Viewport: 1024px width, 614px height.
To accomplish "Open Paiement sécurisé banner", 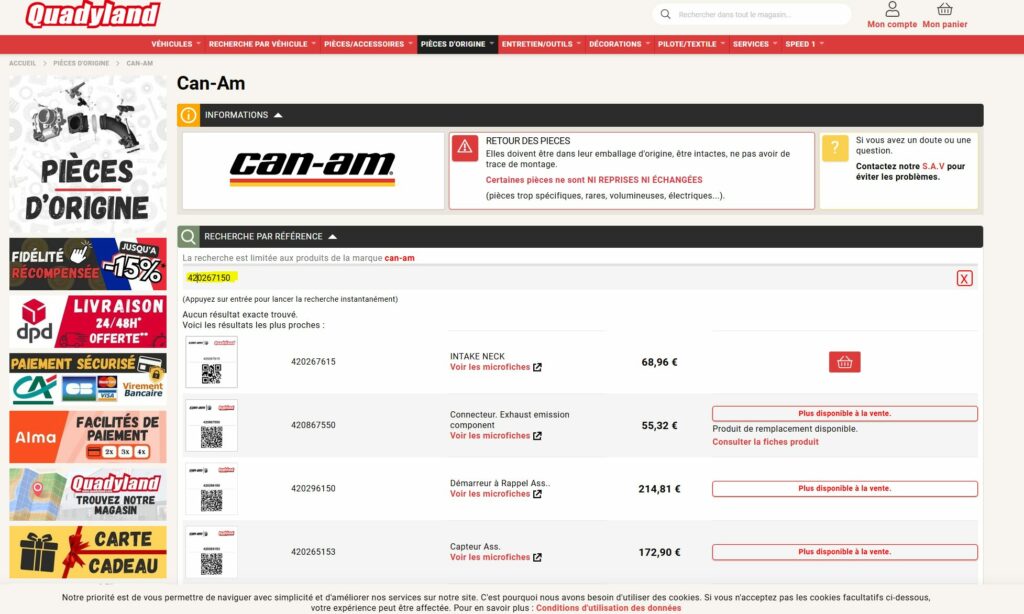I will click(88, 379).
